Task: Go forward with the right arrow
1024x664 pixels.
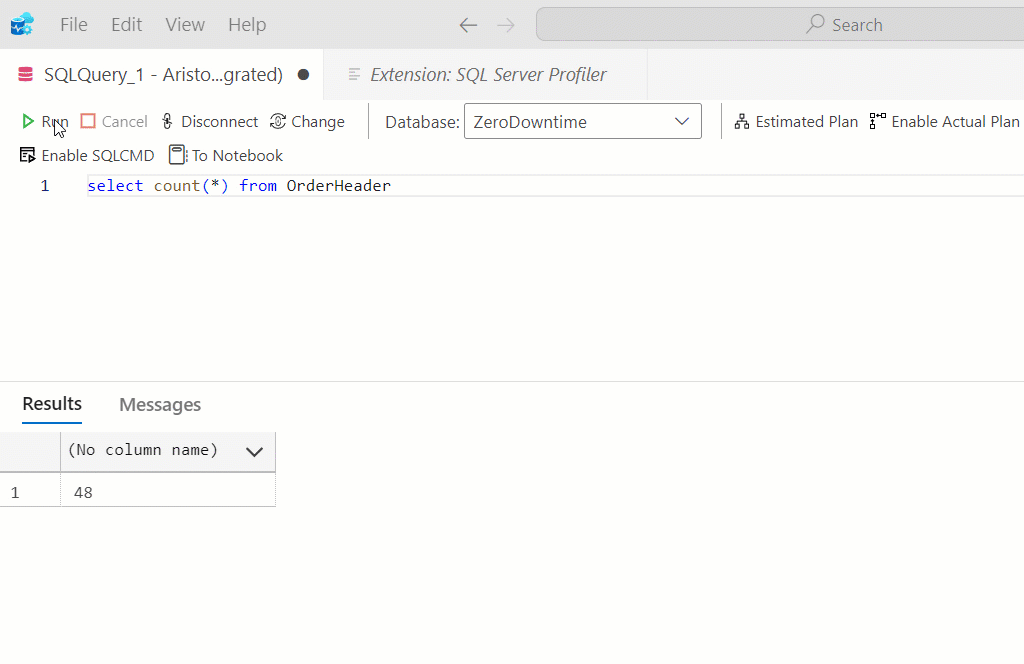Action: tap(506, 25)
